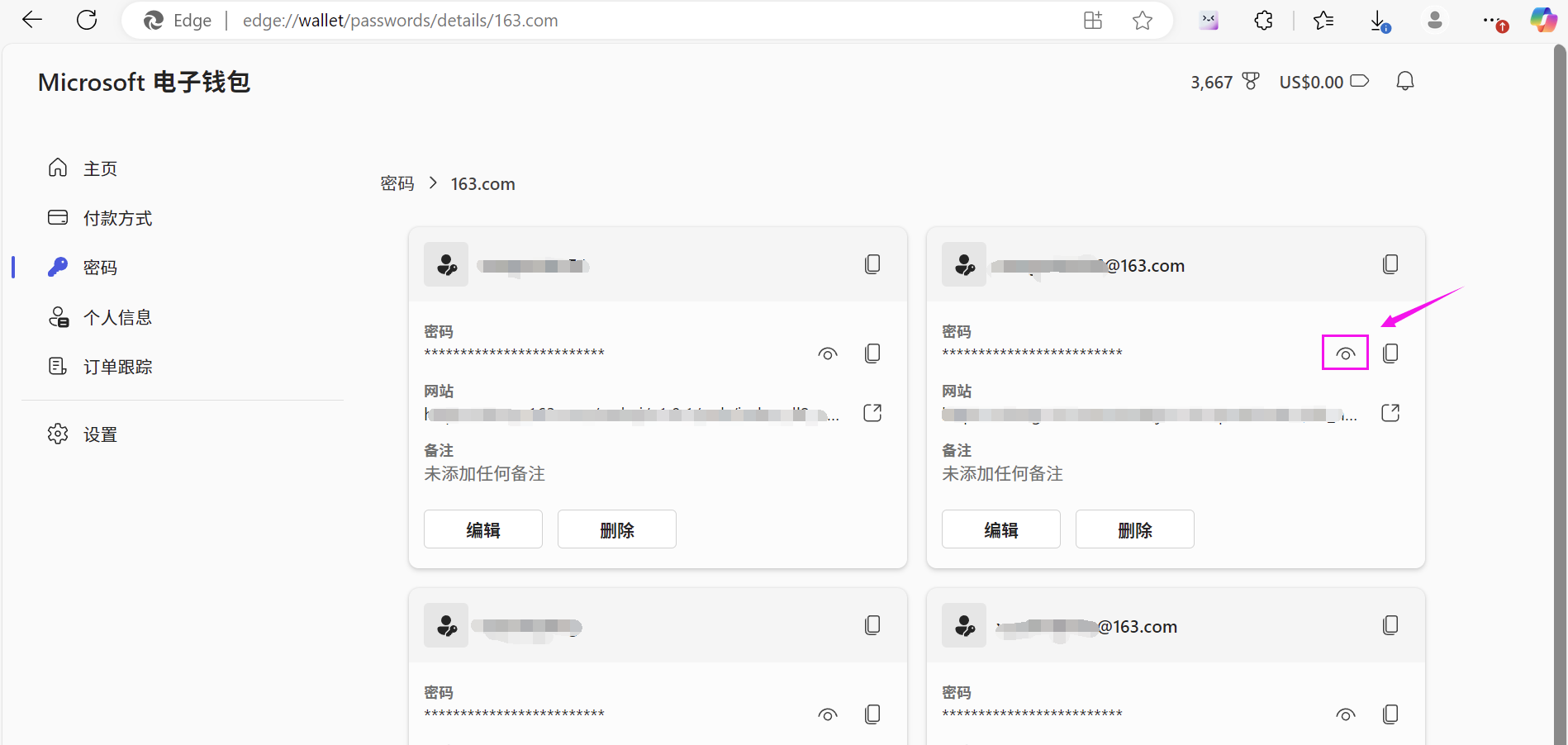Click the address bar URL field
The width and height of the screenshot is (1568, 745).
578,21
